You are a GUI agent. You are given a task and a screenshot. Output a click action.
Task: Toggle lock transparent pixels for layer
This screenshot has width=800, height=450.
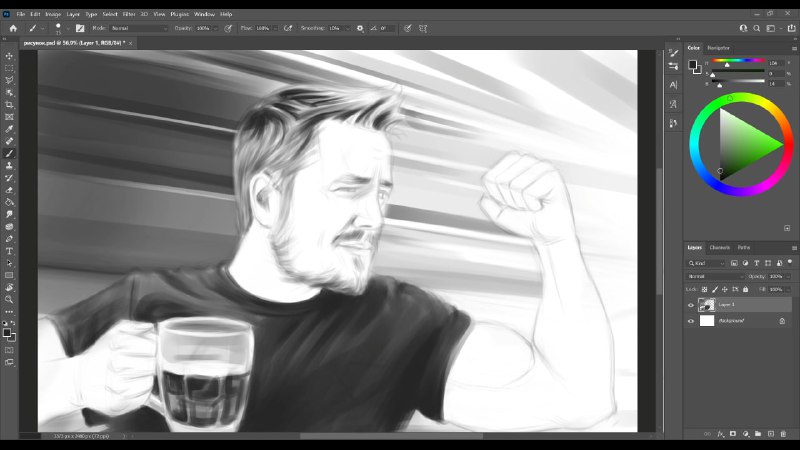coord(704,289)
